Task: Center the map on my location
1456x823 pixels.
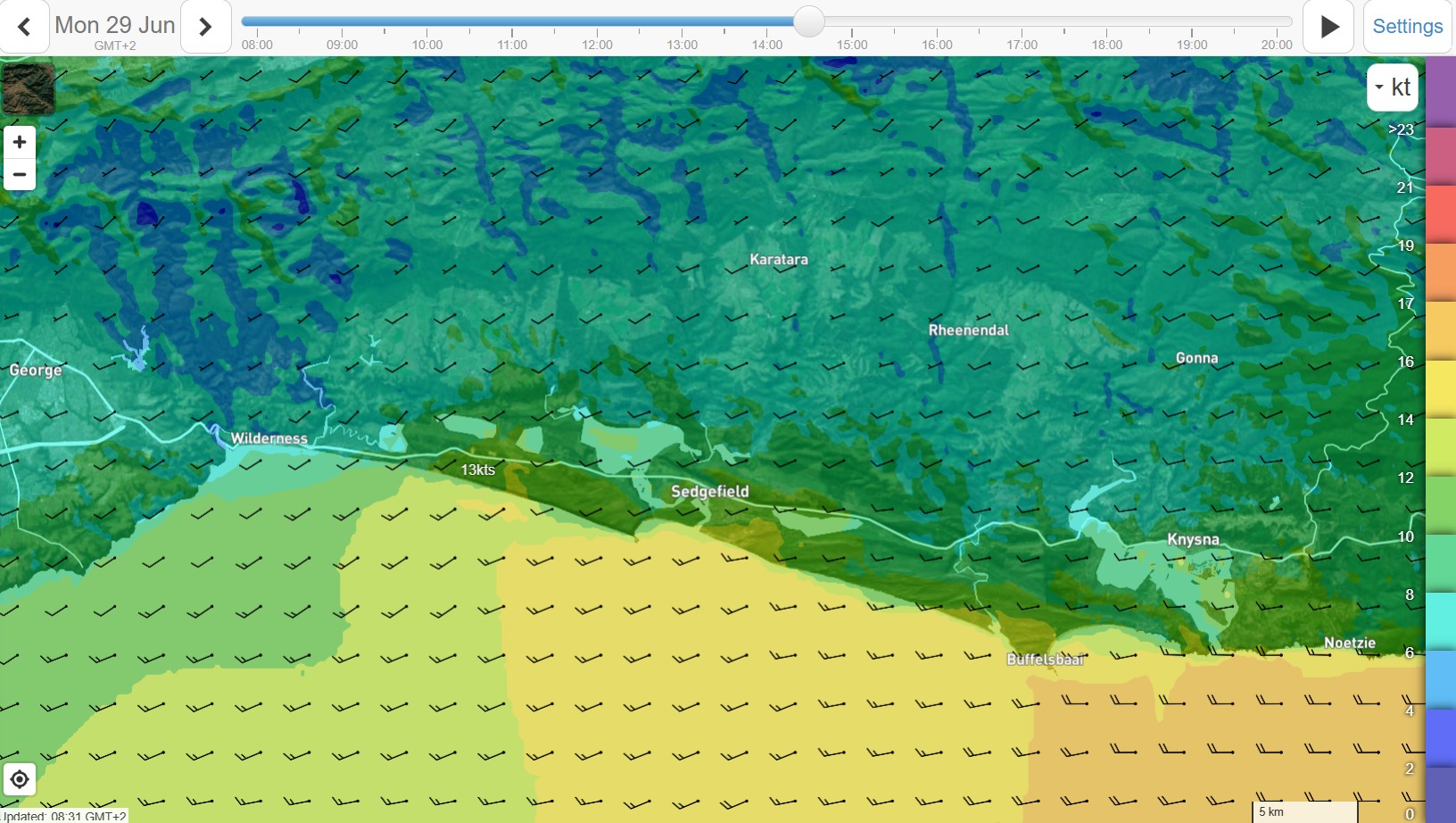Action: [x=20, y=779]
